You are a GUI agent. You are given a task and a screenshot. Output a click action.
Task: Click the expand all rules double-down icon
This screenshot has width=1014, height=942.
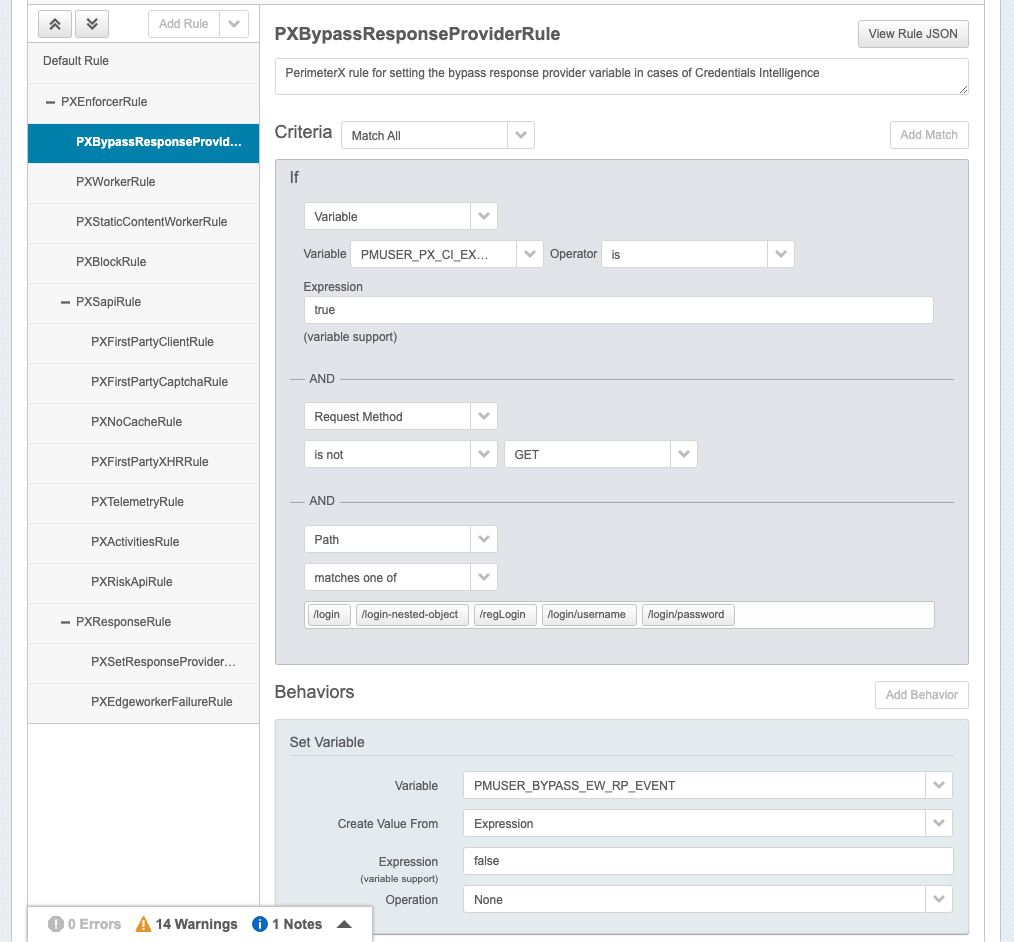[92, 25]
